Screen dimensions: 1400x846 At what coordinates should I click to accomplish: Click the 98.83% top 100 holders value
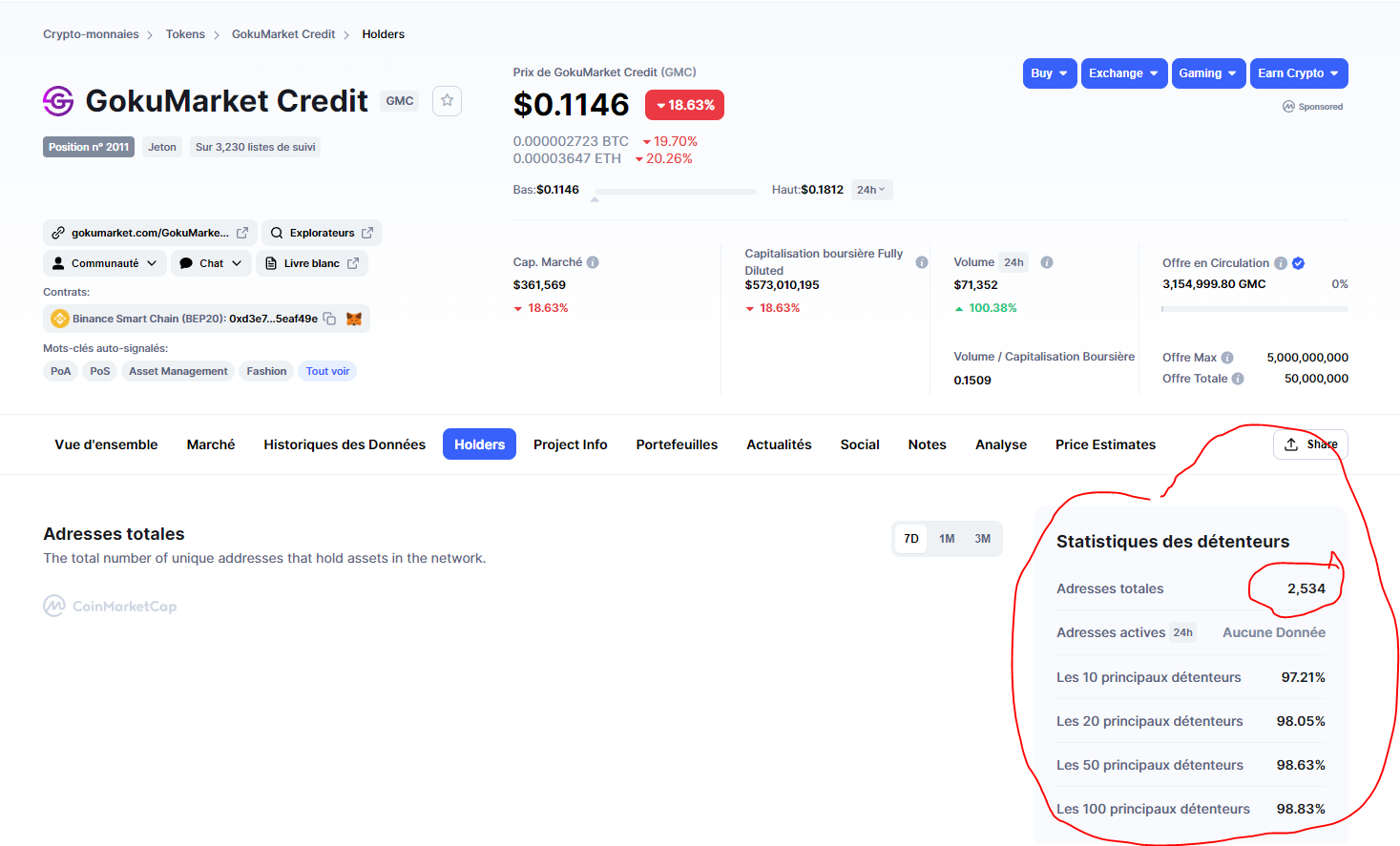click(1301, 809)
